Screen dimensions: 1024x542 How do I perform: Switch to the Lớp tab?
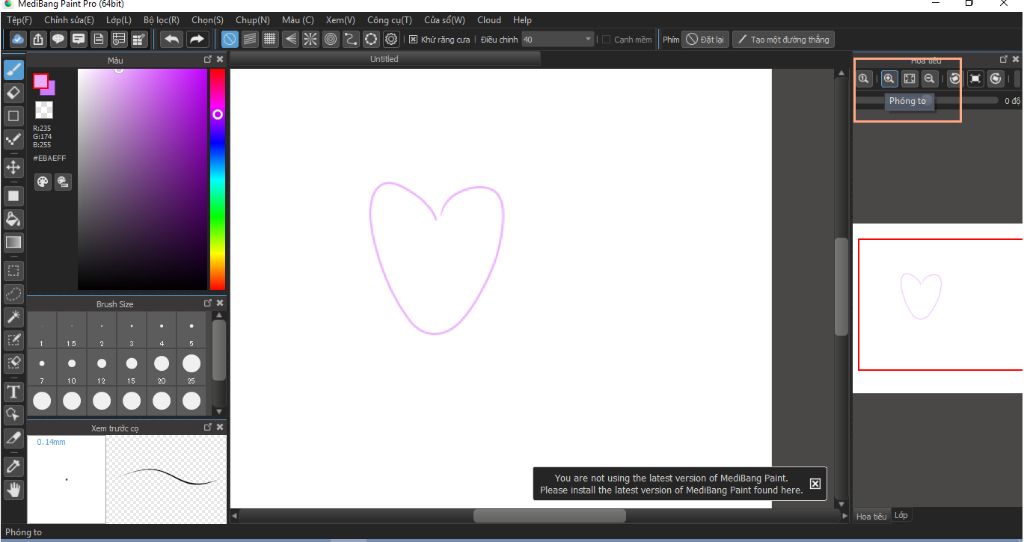click(x=901, y=515)
